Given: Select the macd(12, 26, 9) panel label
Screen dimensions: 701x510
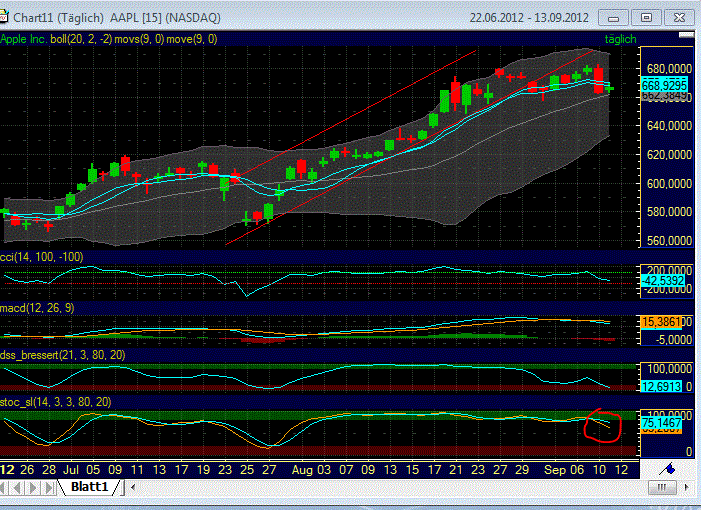Looking at the screenshot, I should 37,308.
